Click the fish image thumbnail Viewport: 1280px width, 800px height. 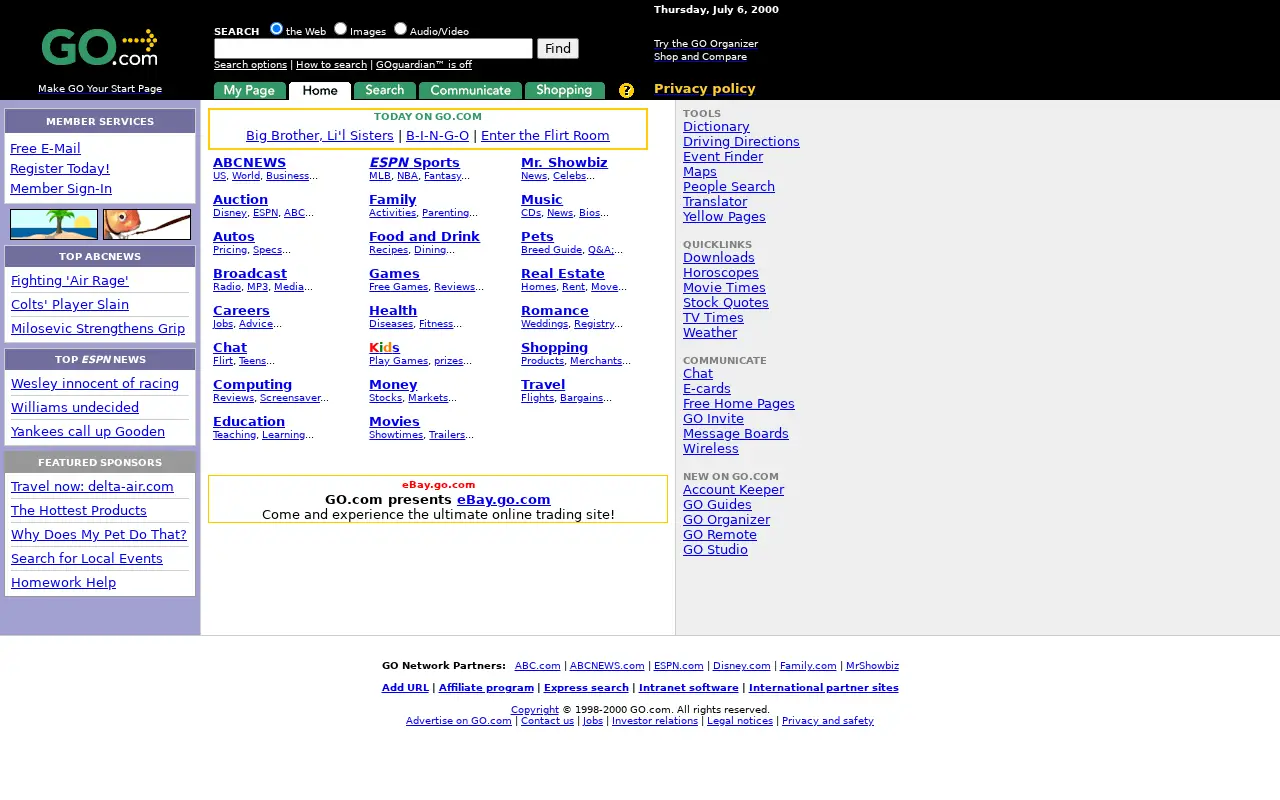click(x=147, y=224)
